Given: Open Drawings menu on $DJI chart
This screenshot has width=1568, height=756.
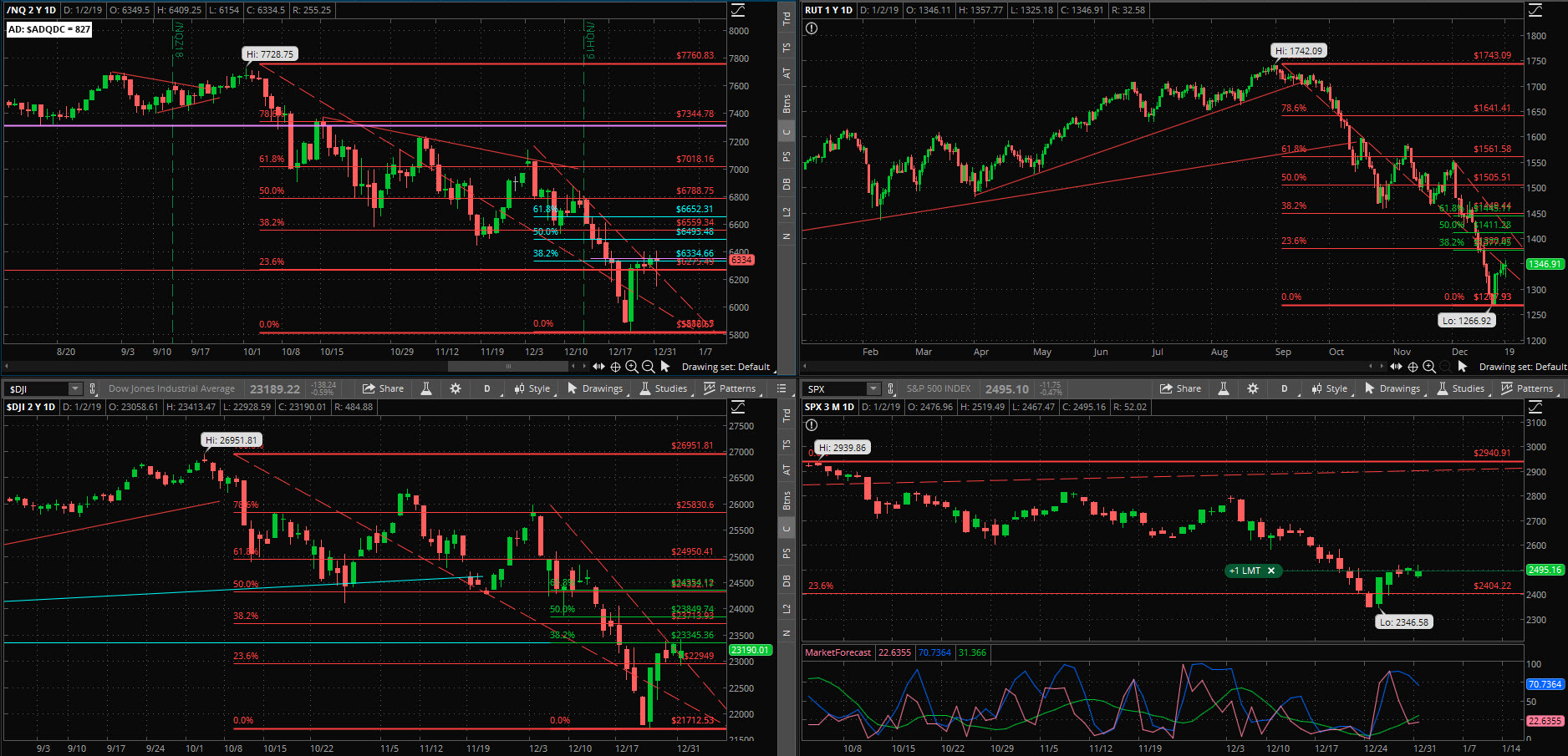Looking at the screenshot, I should point(595,388).
